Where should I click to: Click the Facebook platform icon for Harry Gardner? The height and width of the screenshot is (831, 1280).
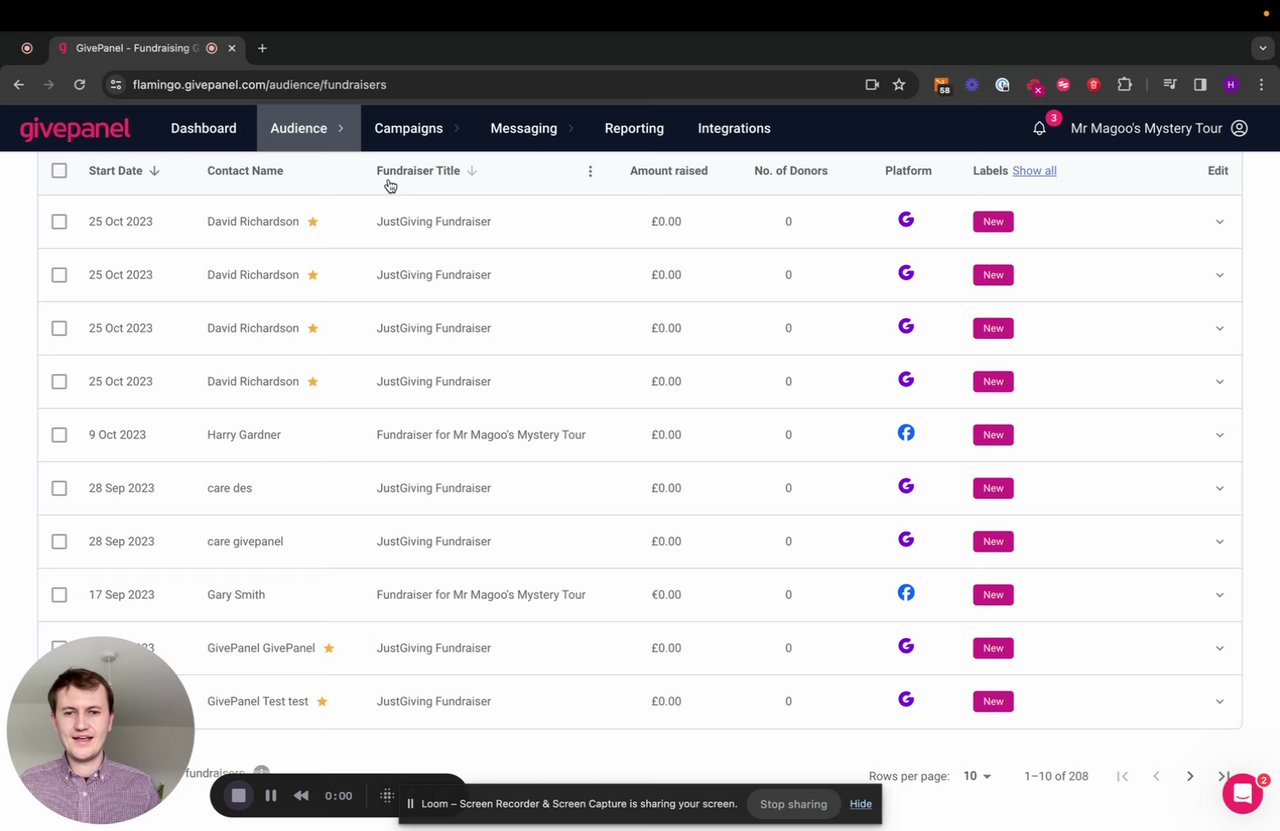[906, 433]
